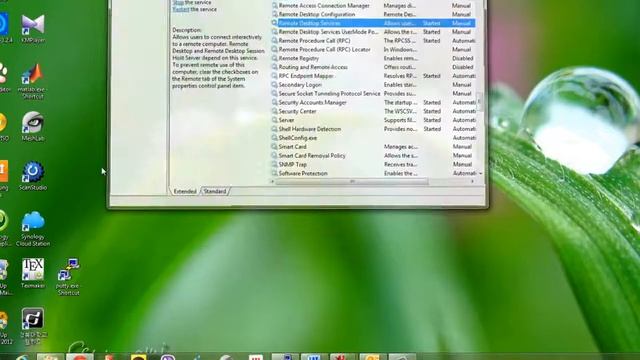Image resolution: width=640 pixels, height=360 pixels.
Task: Click 'Receives tra...' description of SNMP Trap
Action: 400,164
